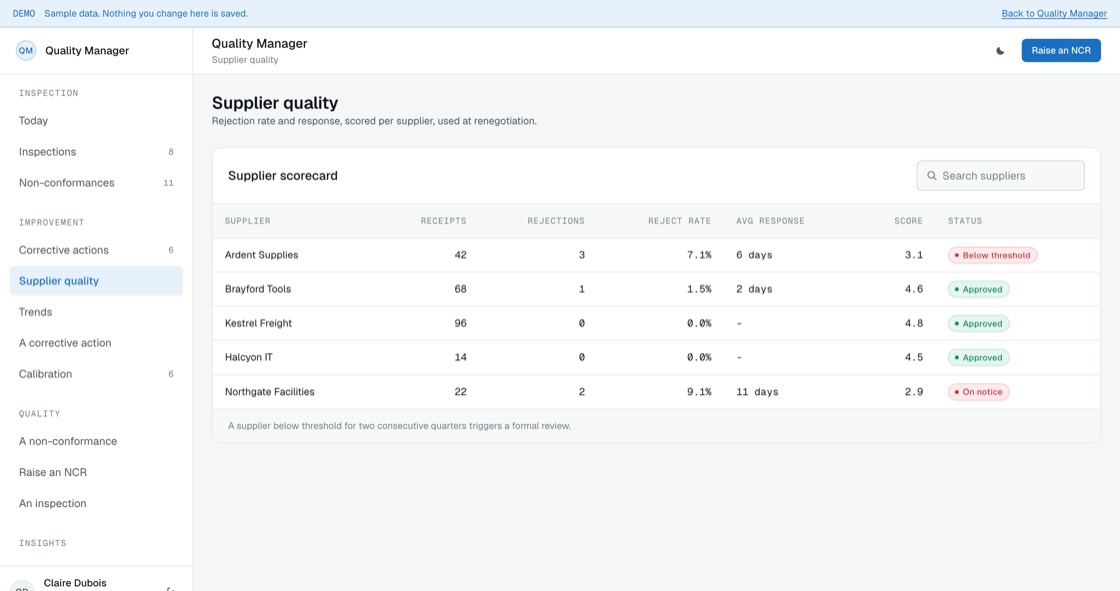Click the 9.1% reject rate value
The width and height of the screenshot is (1120, 591).
coord(699,392)
